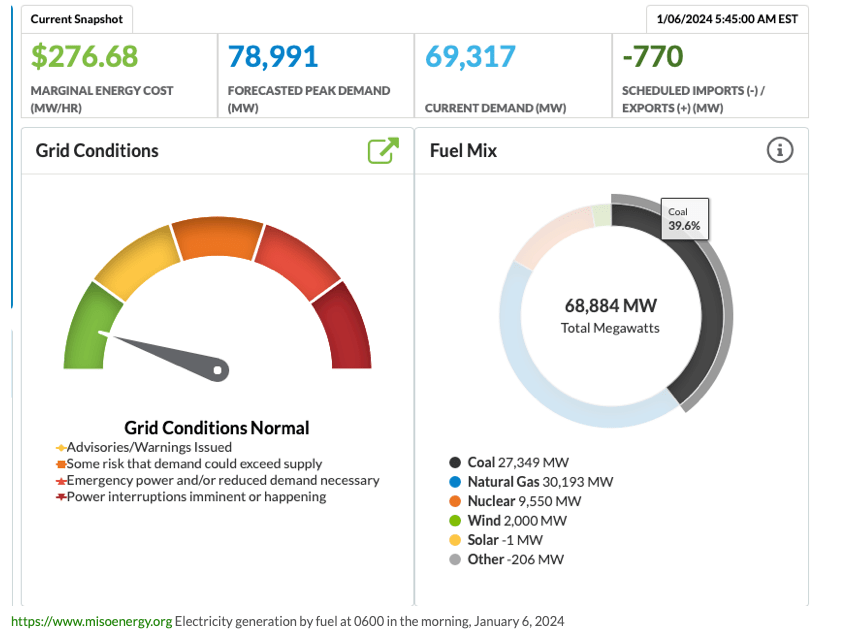The width and height of the screenshot is (856, 642).
Task: Open the misoenergy.org link
Action: pyautogui.click(x=92, y=621)
